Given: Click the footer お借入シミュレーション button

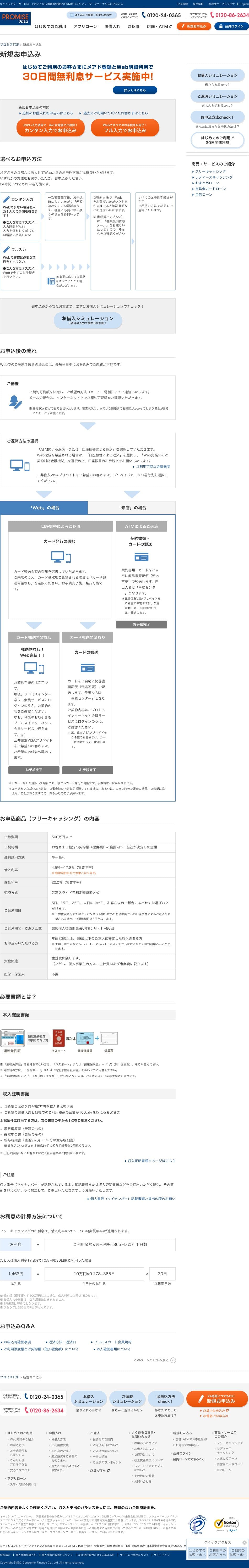Looking at the screenshot, I should point(88,1399).
